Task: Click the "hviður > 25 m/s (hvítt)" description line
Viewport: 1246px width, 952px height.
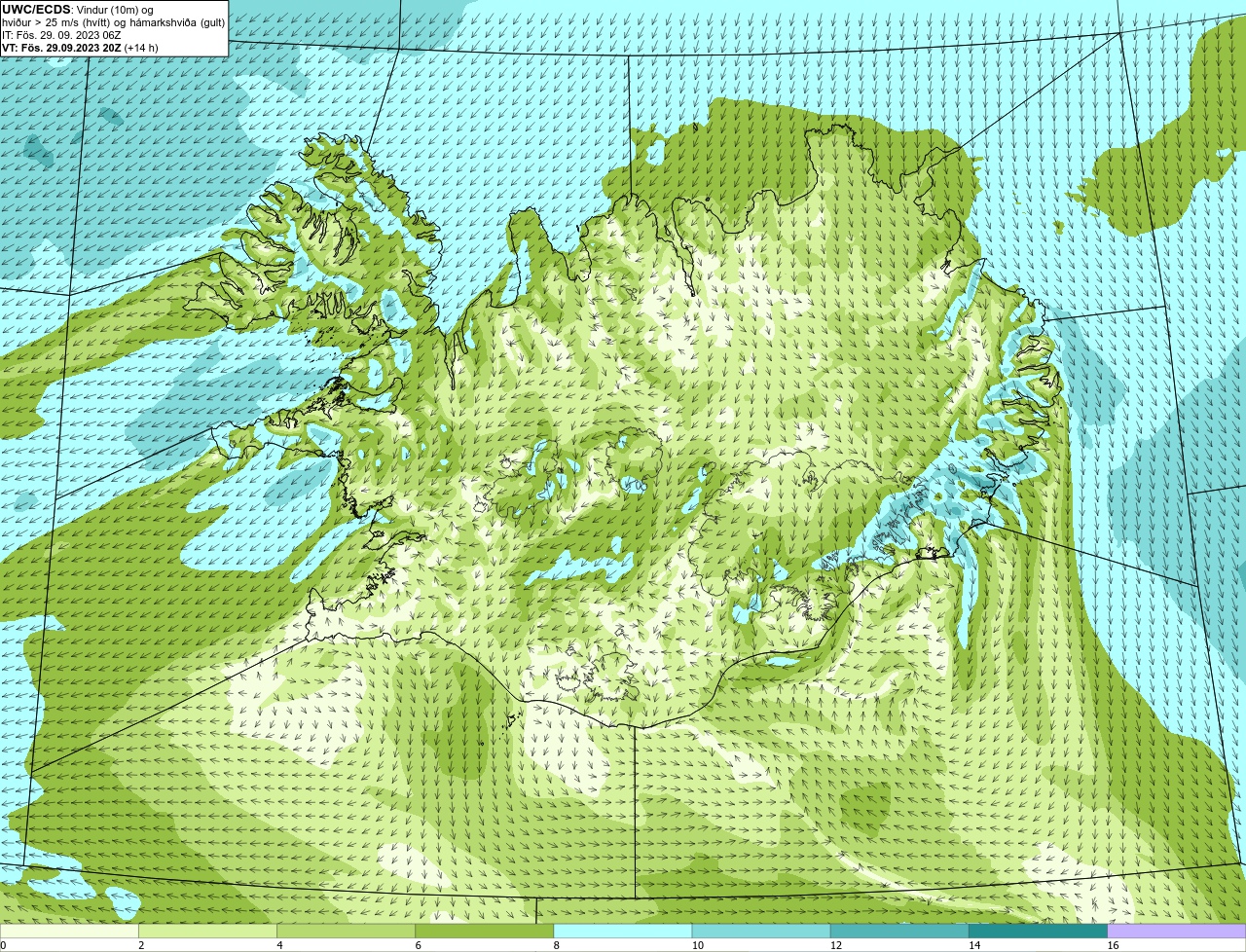Action: (x=114, y=22)
